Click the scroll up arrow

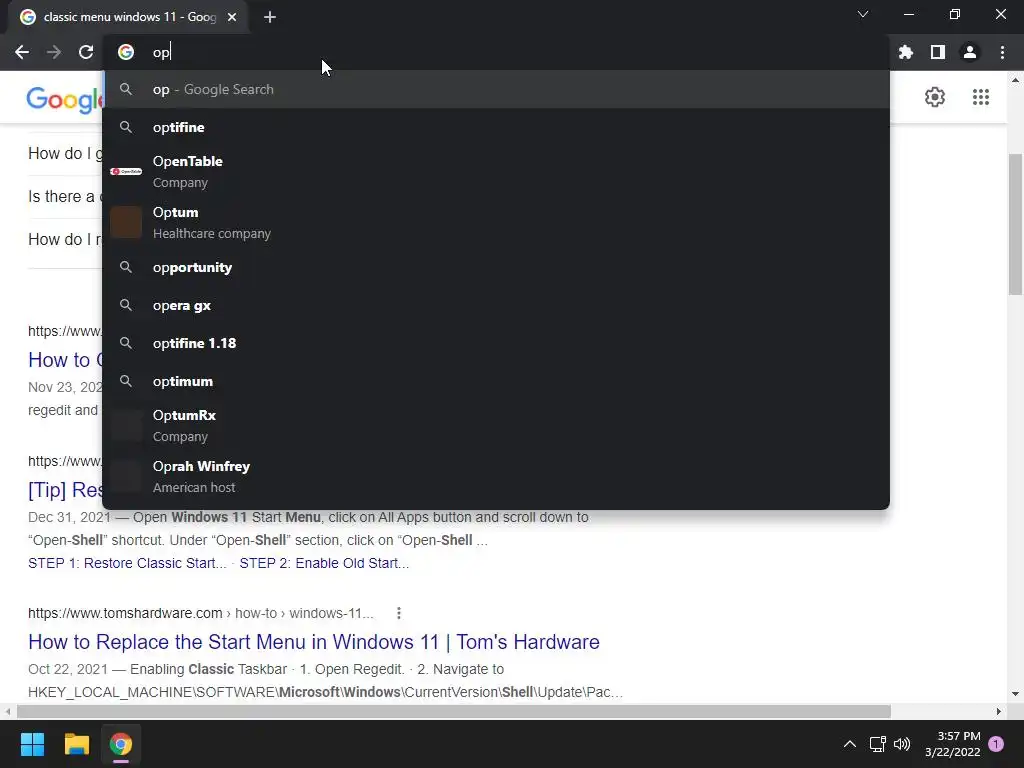click(1015, 80)
